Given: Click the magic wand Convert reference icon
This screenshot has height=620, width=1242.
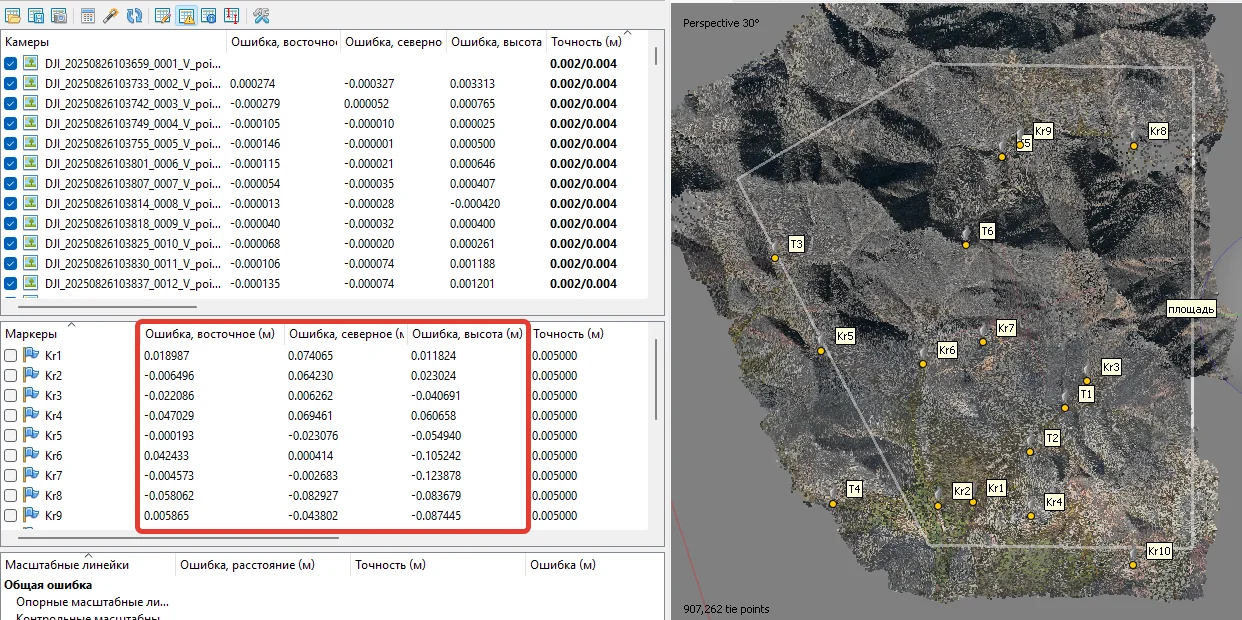Looking at the screenshot, I should pos(111,15).
